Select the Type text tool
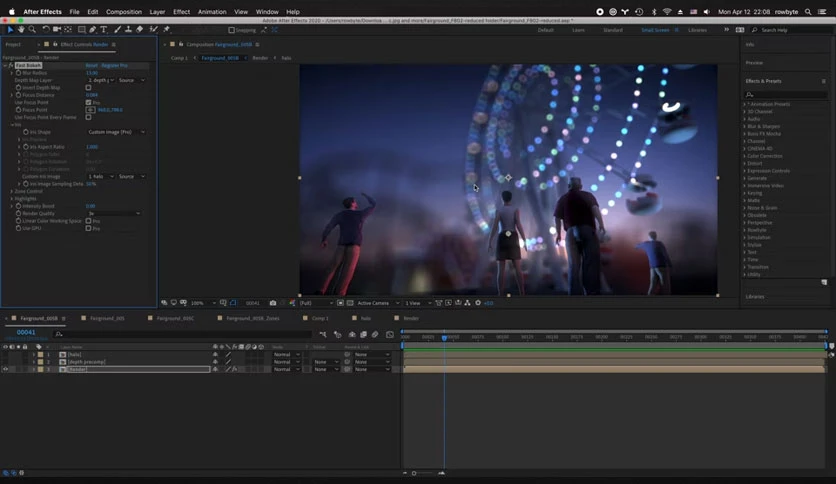The image size is (836, 484). click(103, 30)
